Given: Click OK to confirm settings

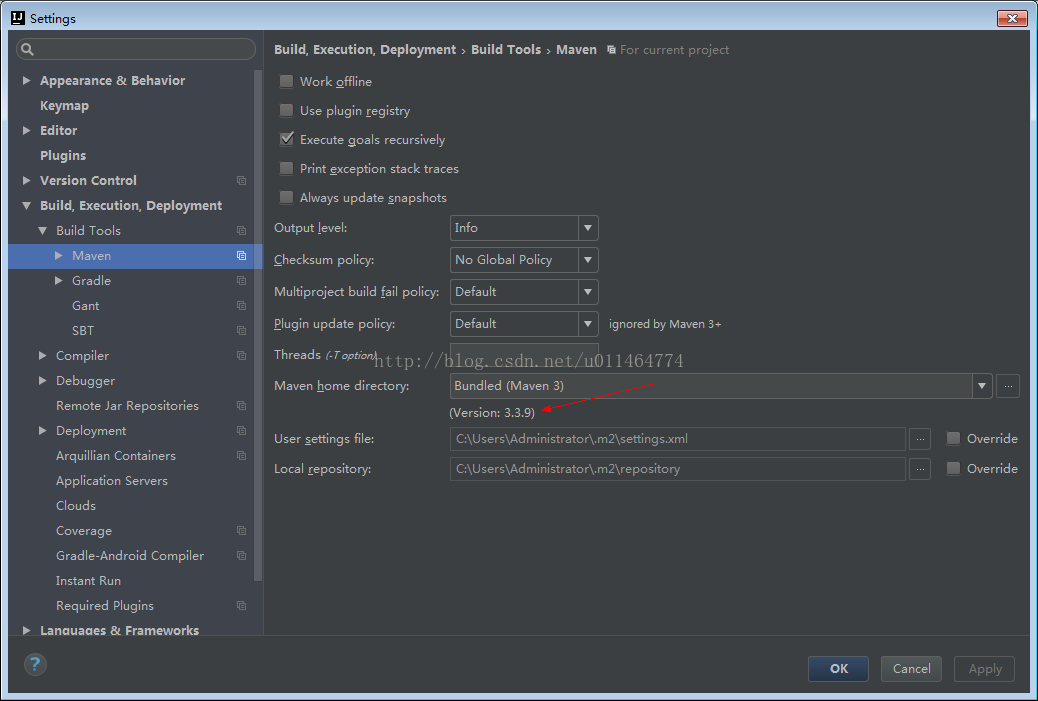Looking at the screenshot, I should pyautogui.click(x=838, y=669).
